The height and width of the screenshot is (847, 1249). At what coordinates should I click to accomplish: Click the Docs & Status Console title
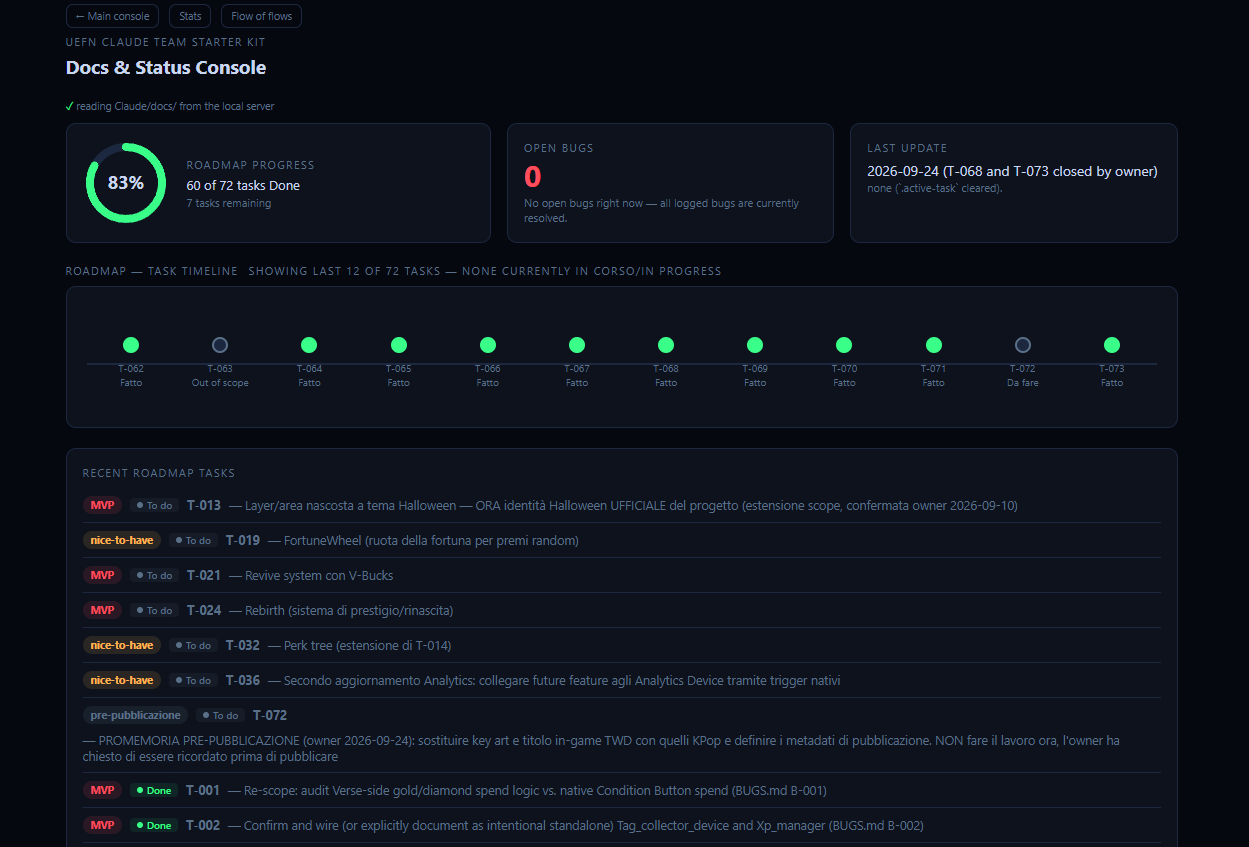point(166,68)
